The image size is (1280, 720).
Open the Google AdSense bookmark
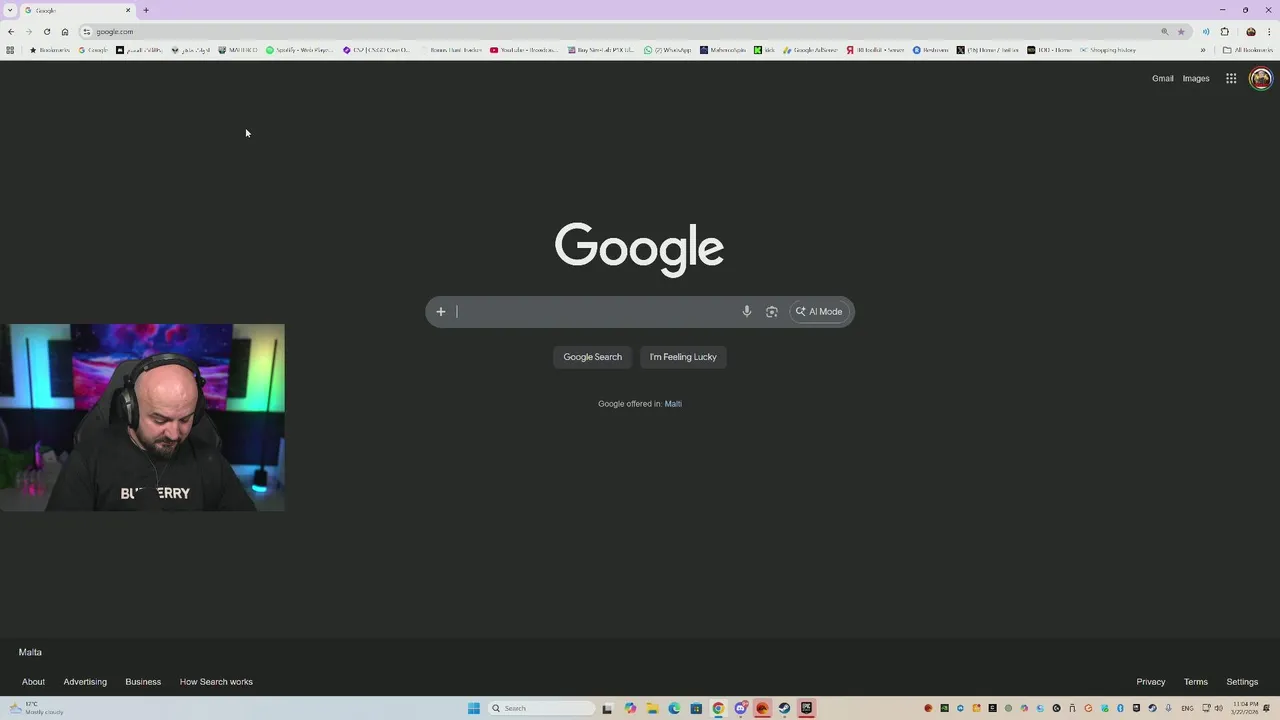[x=810, y=50]
